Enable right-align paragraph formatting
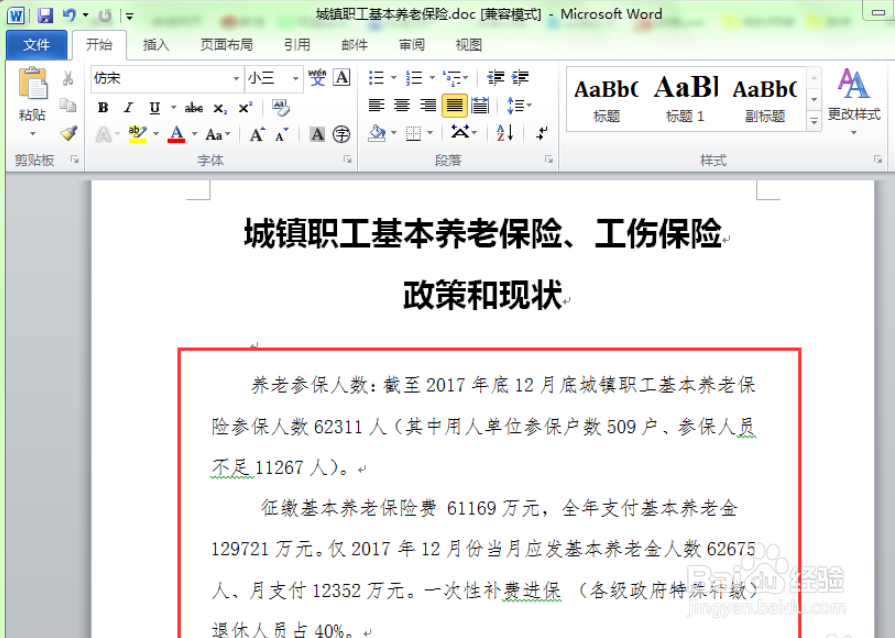This screenshot has height=638, width=895. [x=427, y=105]
